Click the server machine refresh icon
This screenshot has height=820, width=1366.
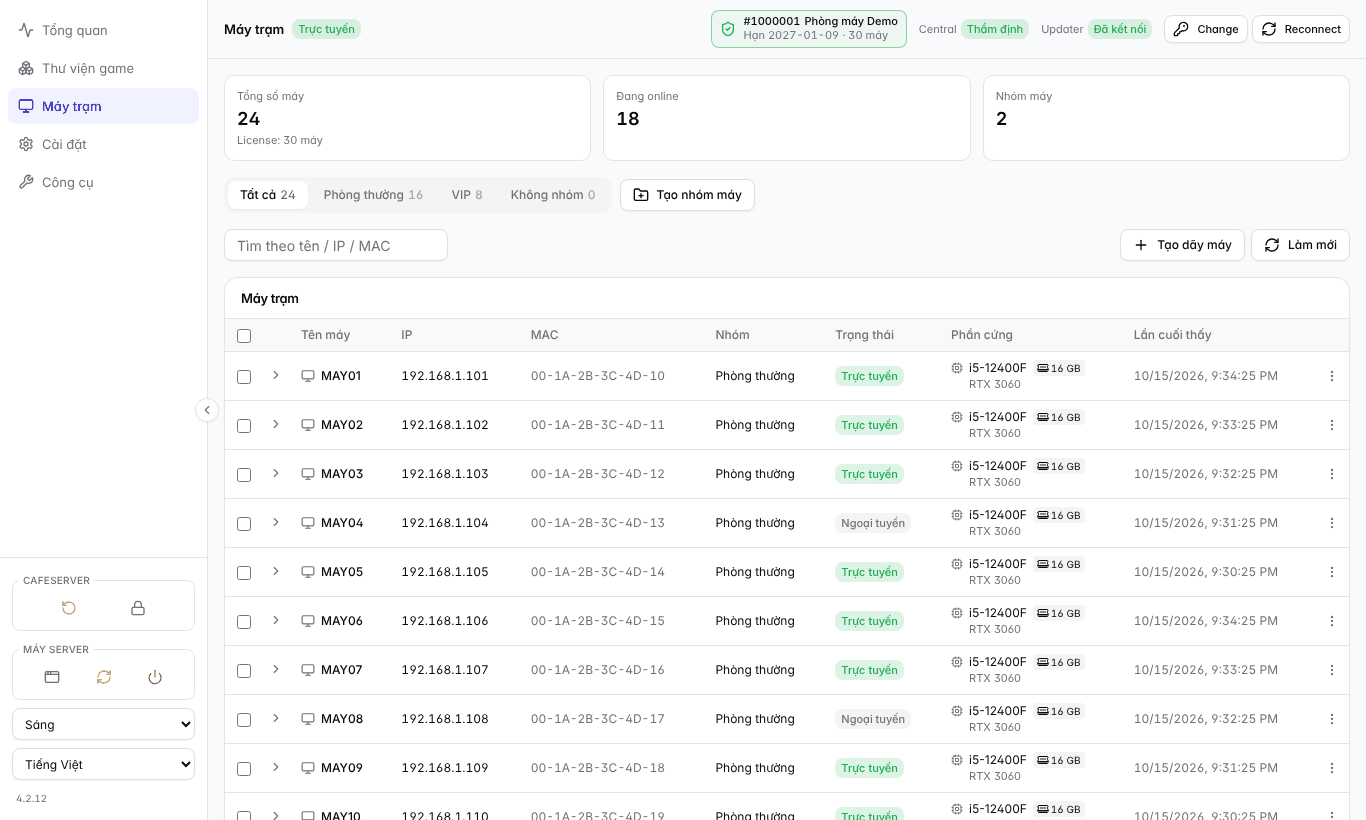click(104, 677)
